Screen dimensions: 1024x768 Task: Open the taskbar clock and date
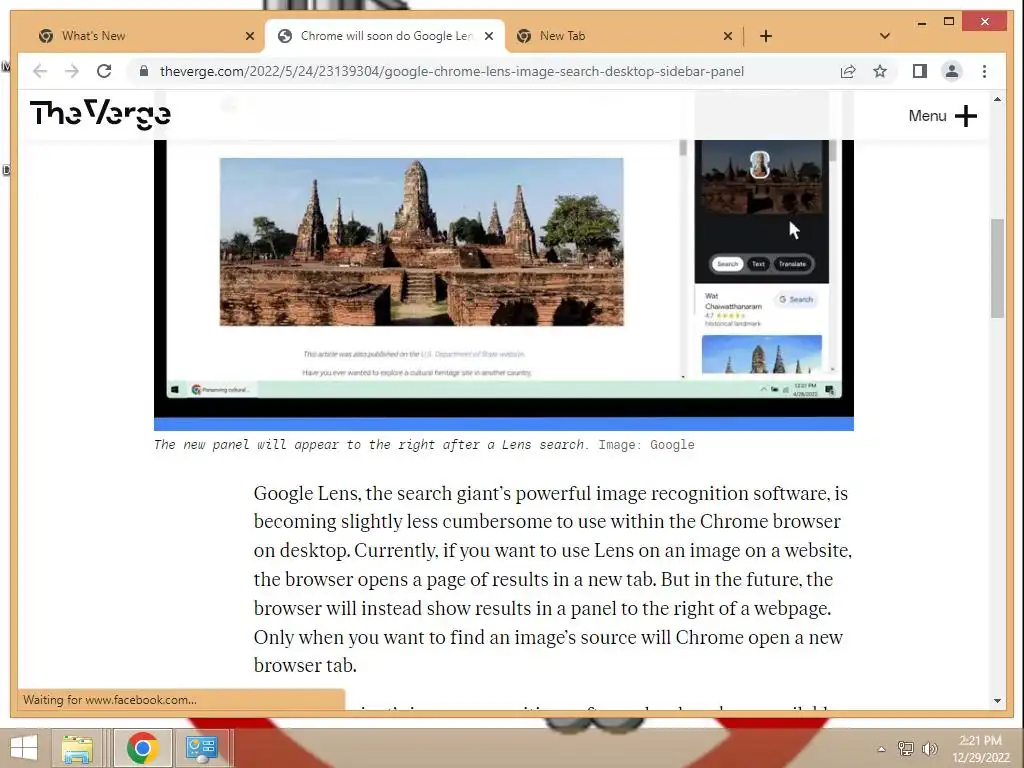[980, 748]
